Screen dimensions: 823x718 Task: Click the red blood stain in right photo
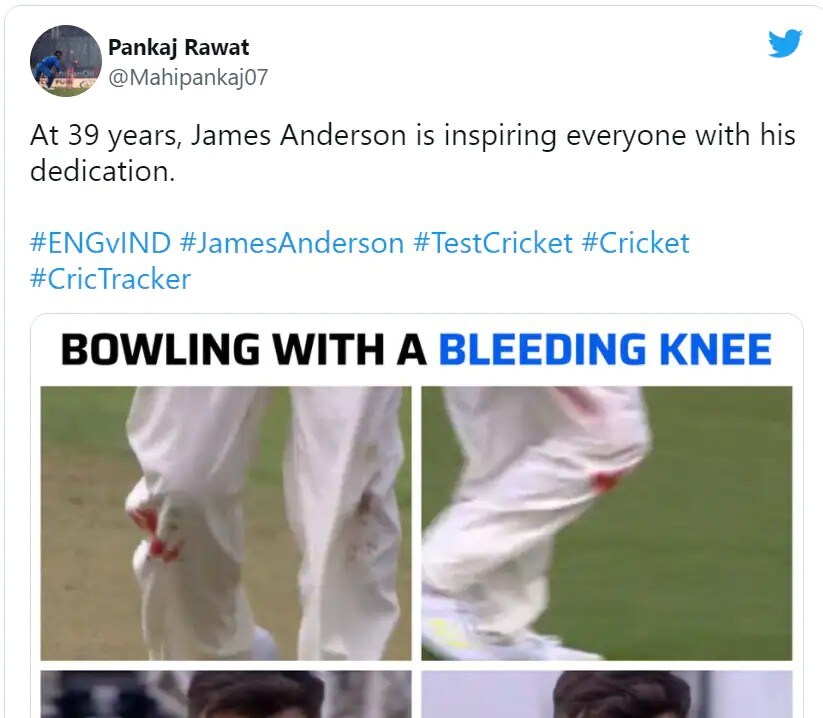[x=604, y=481]
